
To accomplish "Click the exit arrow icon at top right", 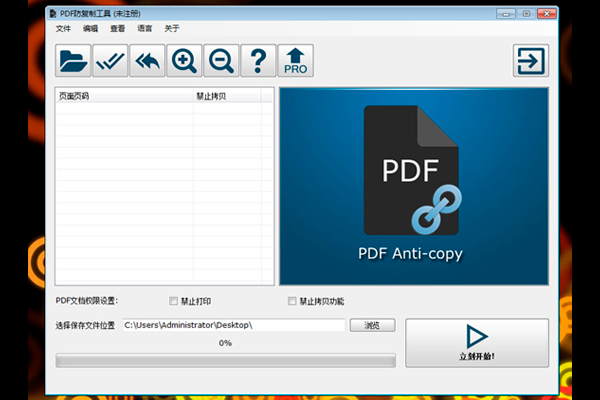I will click(531, 60).
